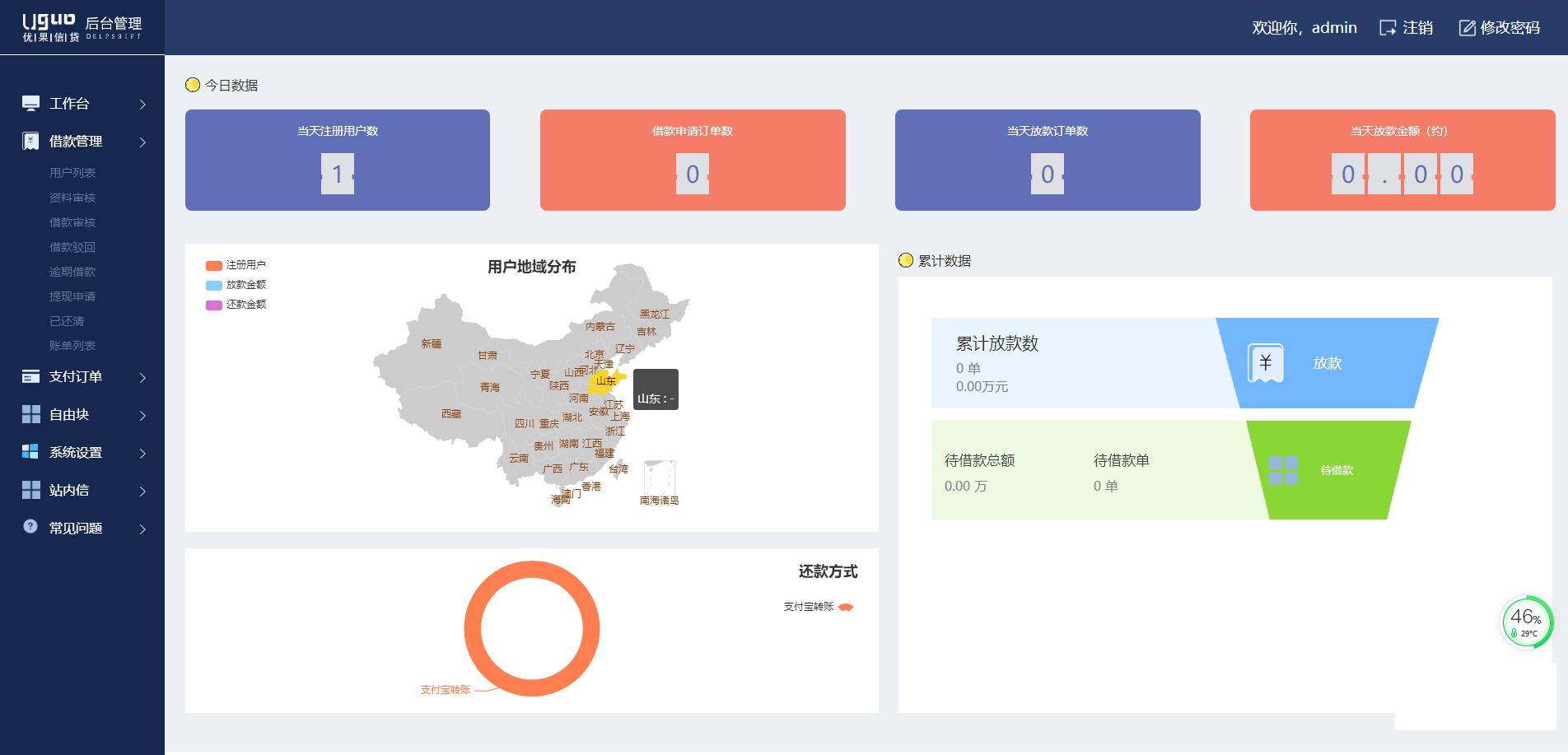Open 逾期借款 submenu item
This screenshot has width=1568, height=755.
[x=72, y=272]
